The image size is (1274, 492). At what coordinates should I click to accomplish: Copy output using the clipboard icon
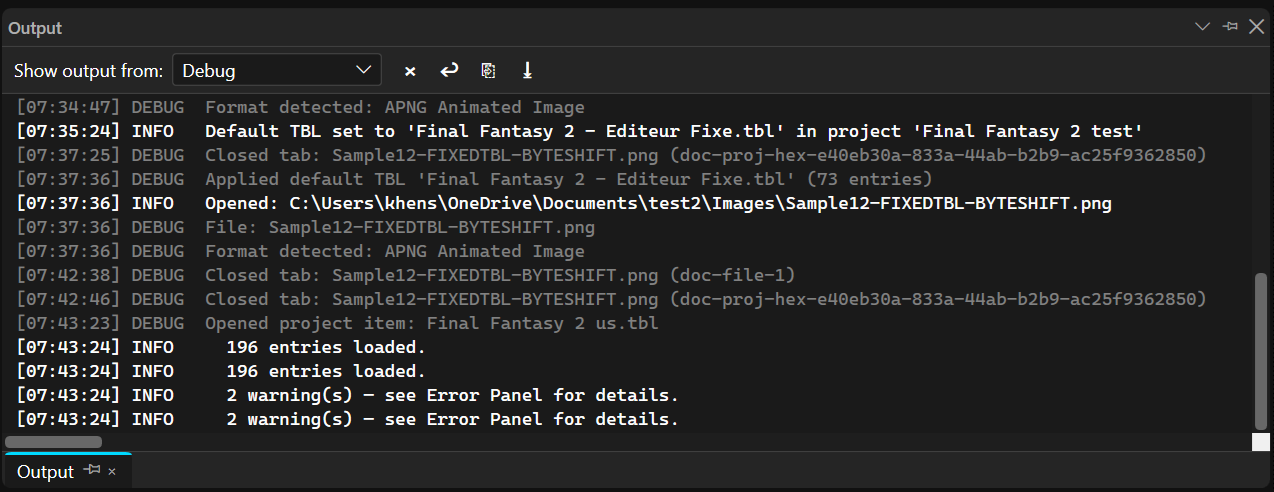click(488, 71)
